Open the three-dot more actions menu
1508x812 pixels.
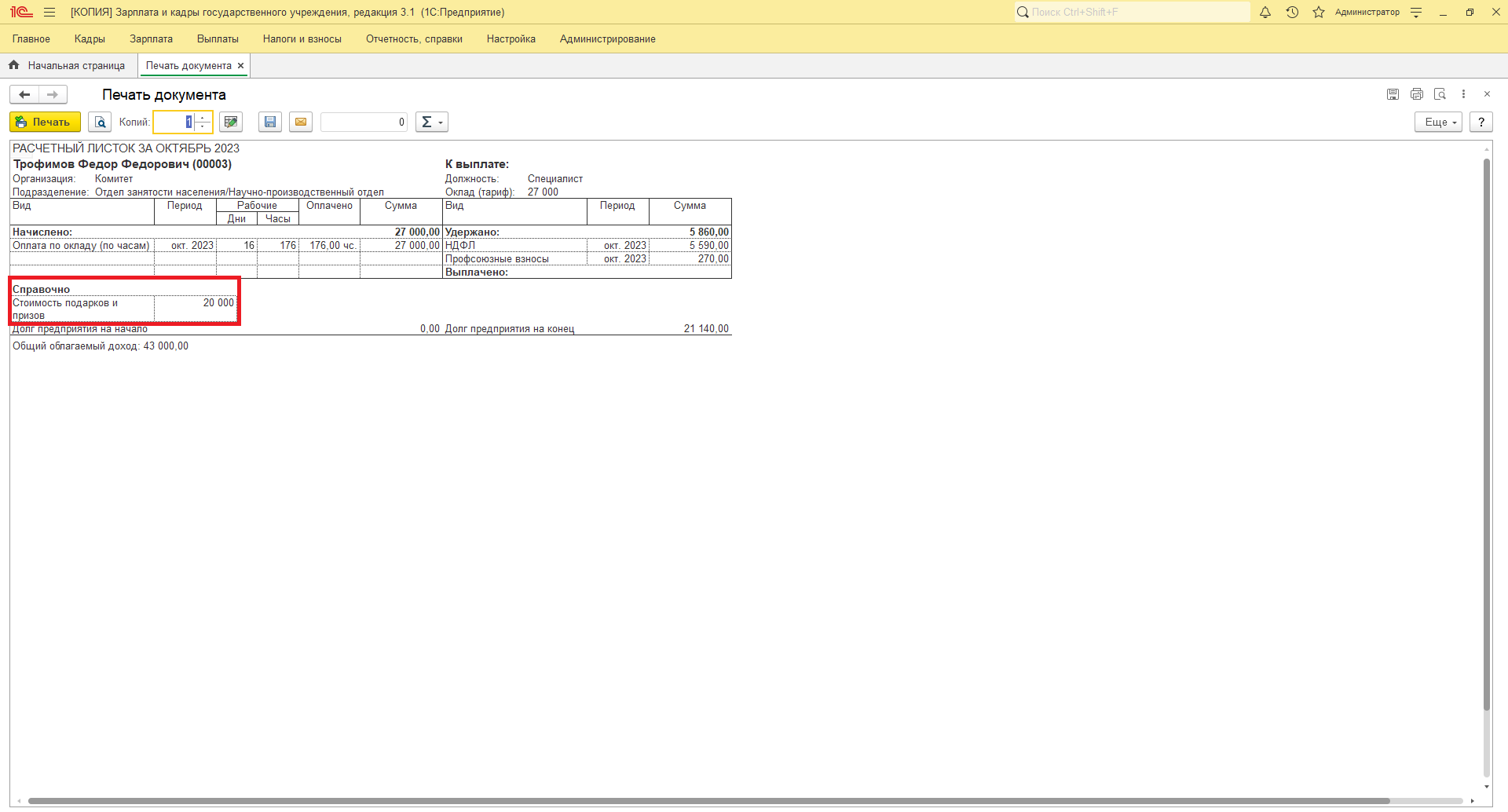(1463, 94)
